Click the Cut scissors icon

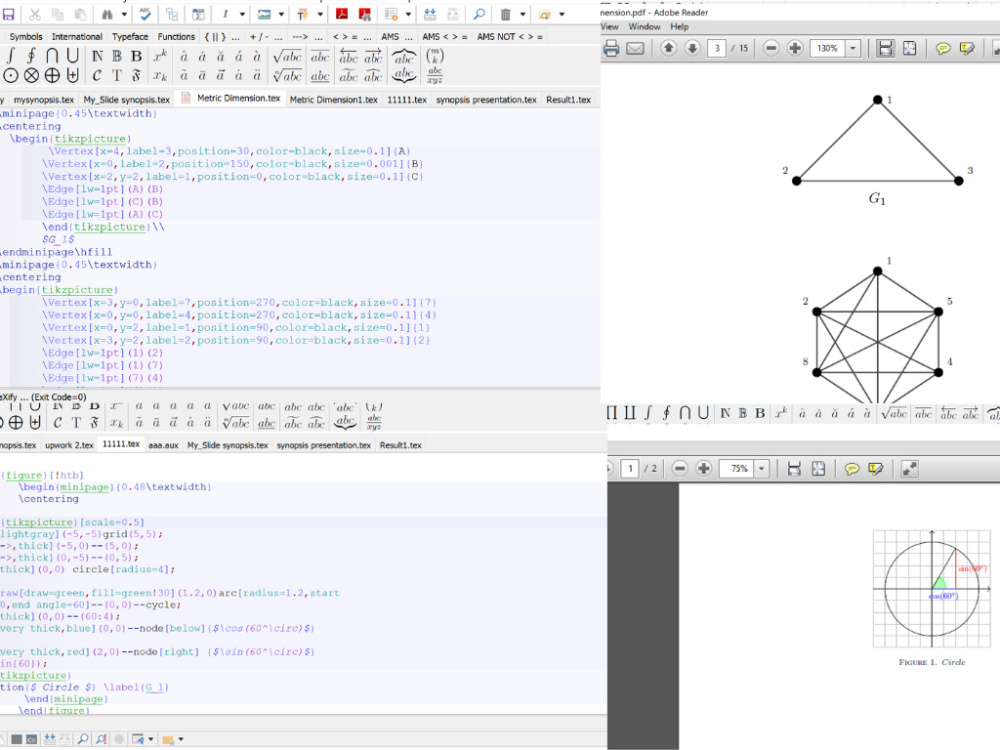pos(35,14)
